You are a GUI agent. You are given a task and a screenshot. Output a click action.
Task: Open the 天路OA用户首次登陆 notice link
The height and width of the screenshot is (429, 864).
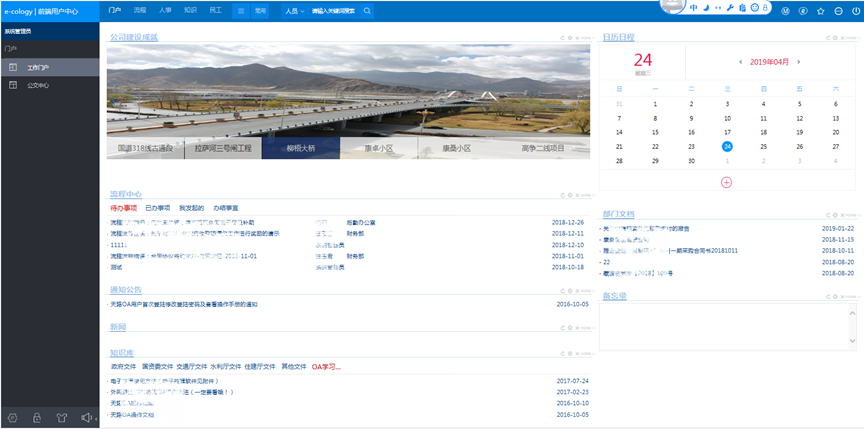click(183, 304)
